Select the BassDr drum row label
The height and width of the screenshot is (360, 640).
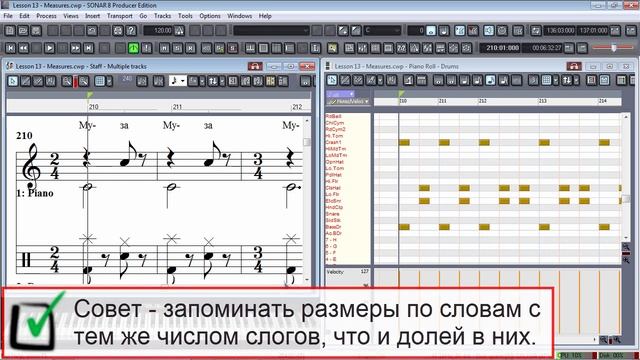click(x=333, y=227)
